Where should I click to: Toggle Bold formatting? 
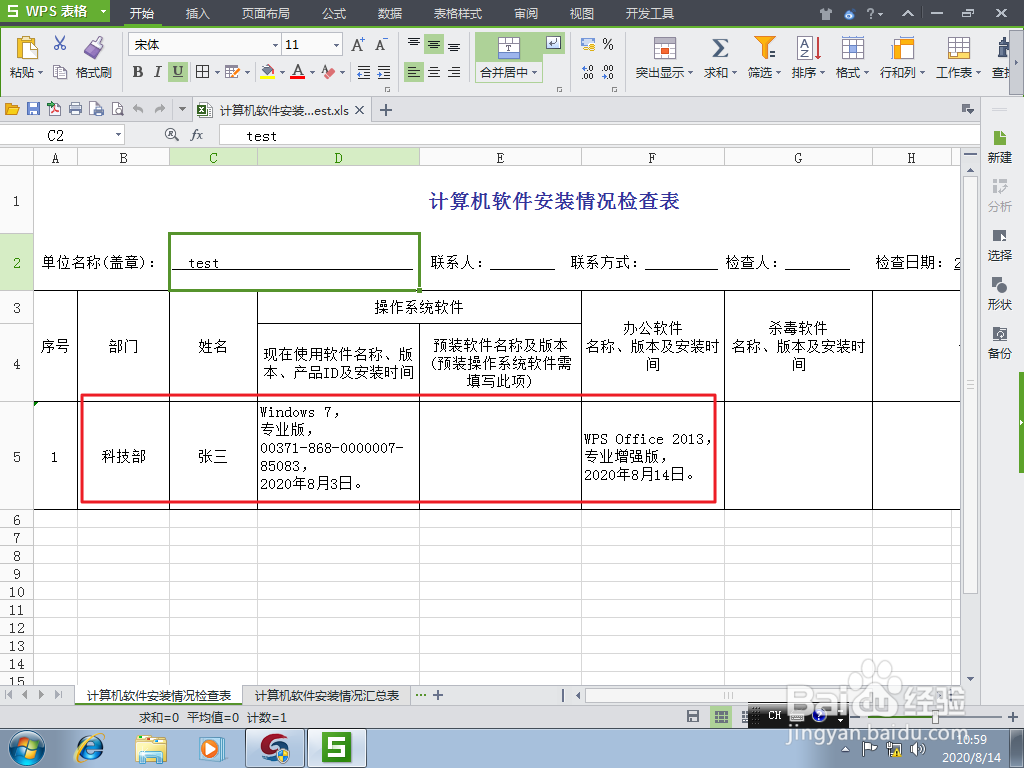(138, 72)
